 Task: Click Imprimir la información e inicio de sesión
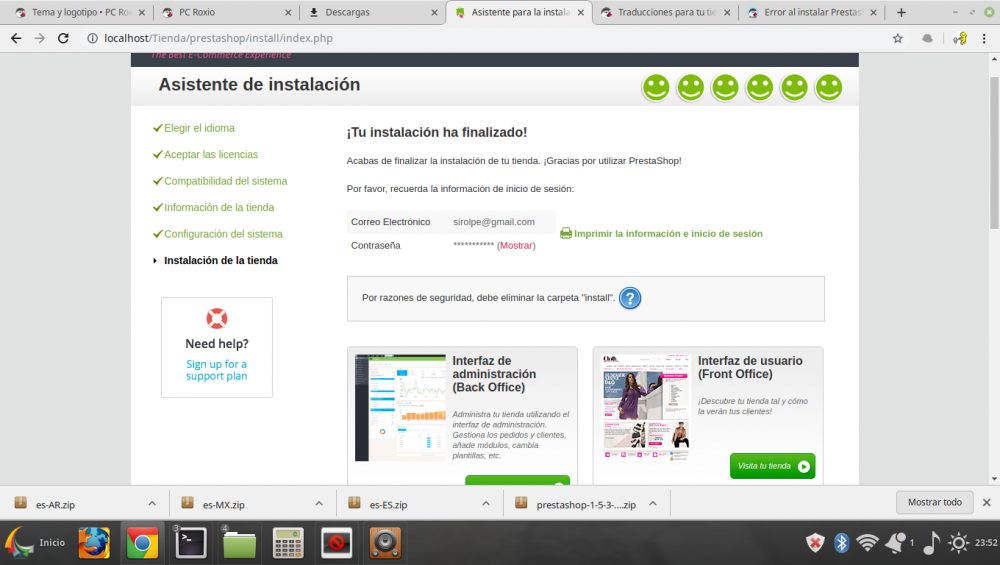pos(668,233)
